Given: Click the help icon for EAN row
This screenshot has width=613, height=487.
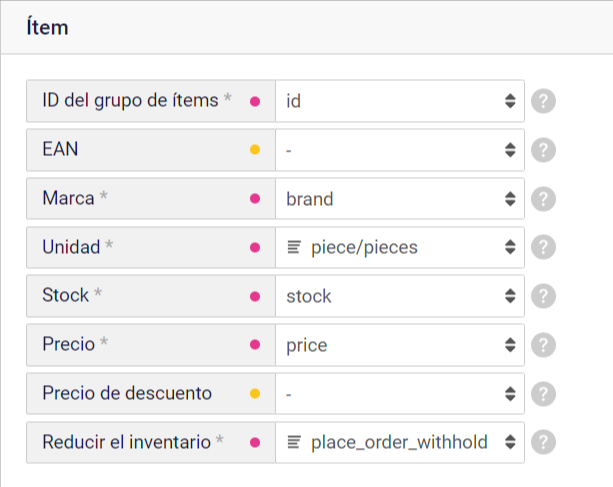Looking at the screenshot, I should pos(543,150).
